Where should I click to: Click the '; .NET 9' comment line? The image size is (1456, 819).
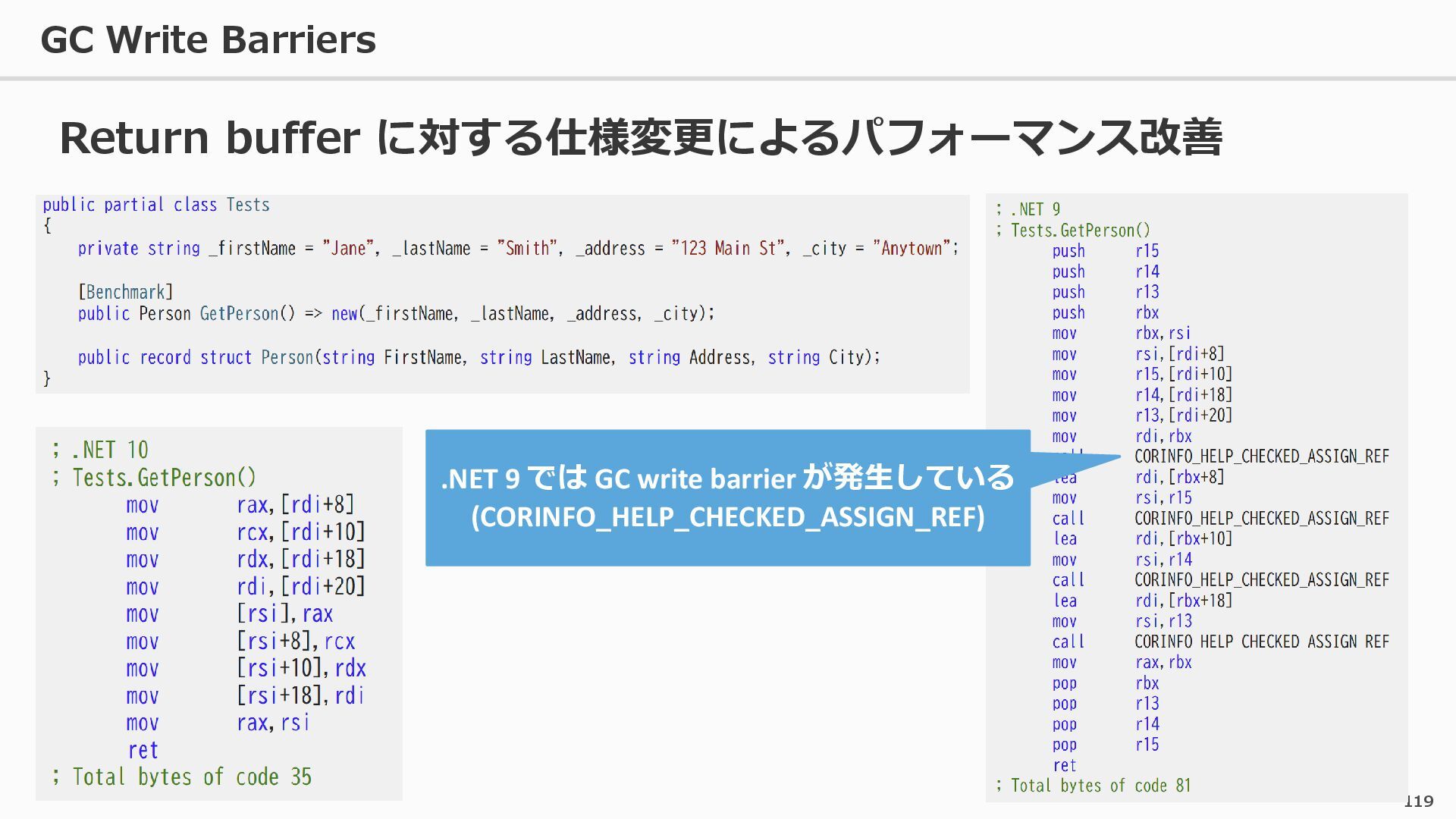tap(1028, 209)
